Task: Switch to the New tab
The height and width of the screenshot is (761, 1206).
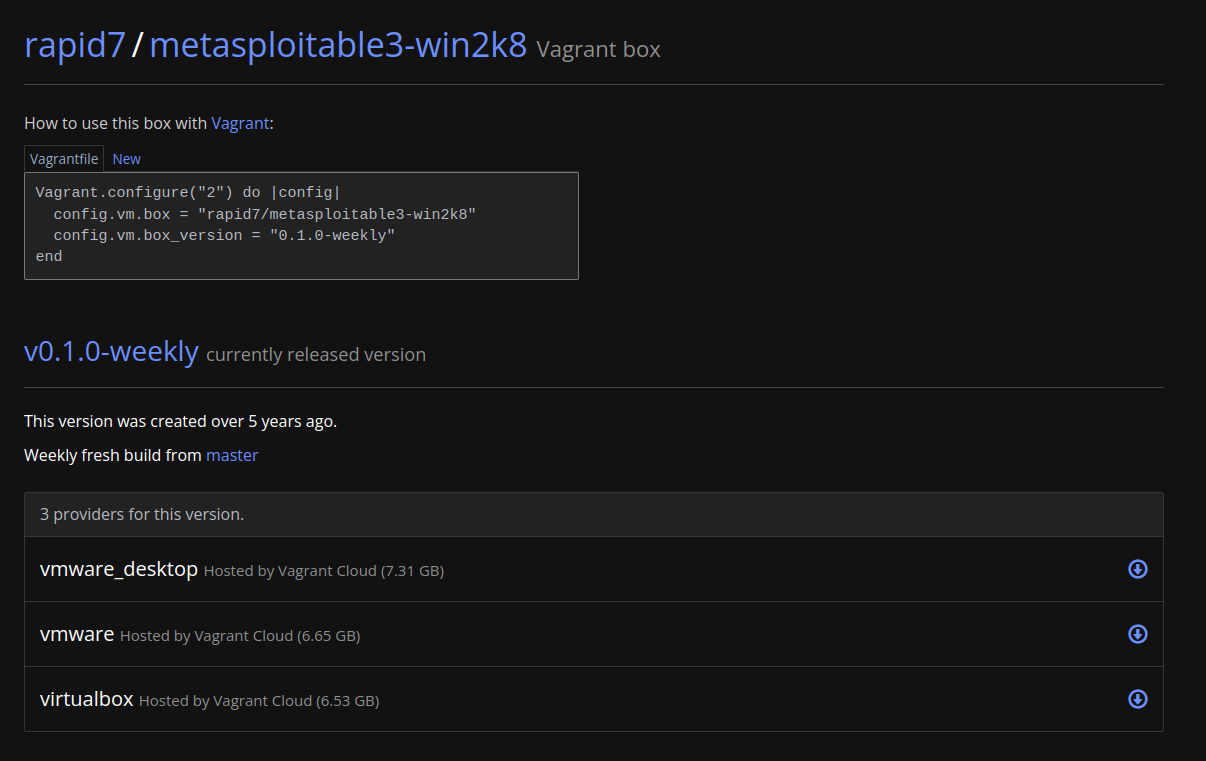Action: click(126, 158)
